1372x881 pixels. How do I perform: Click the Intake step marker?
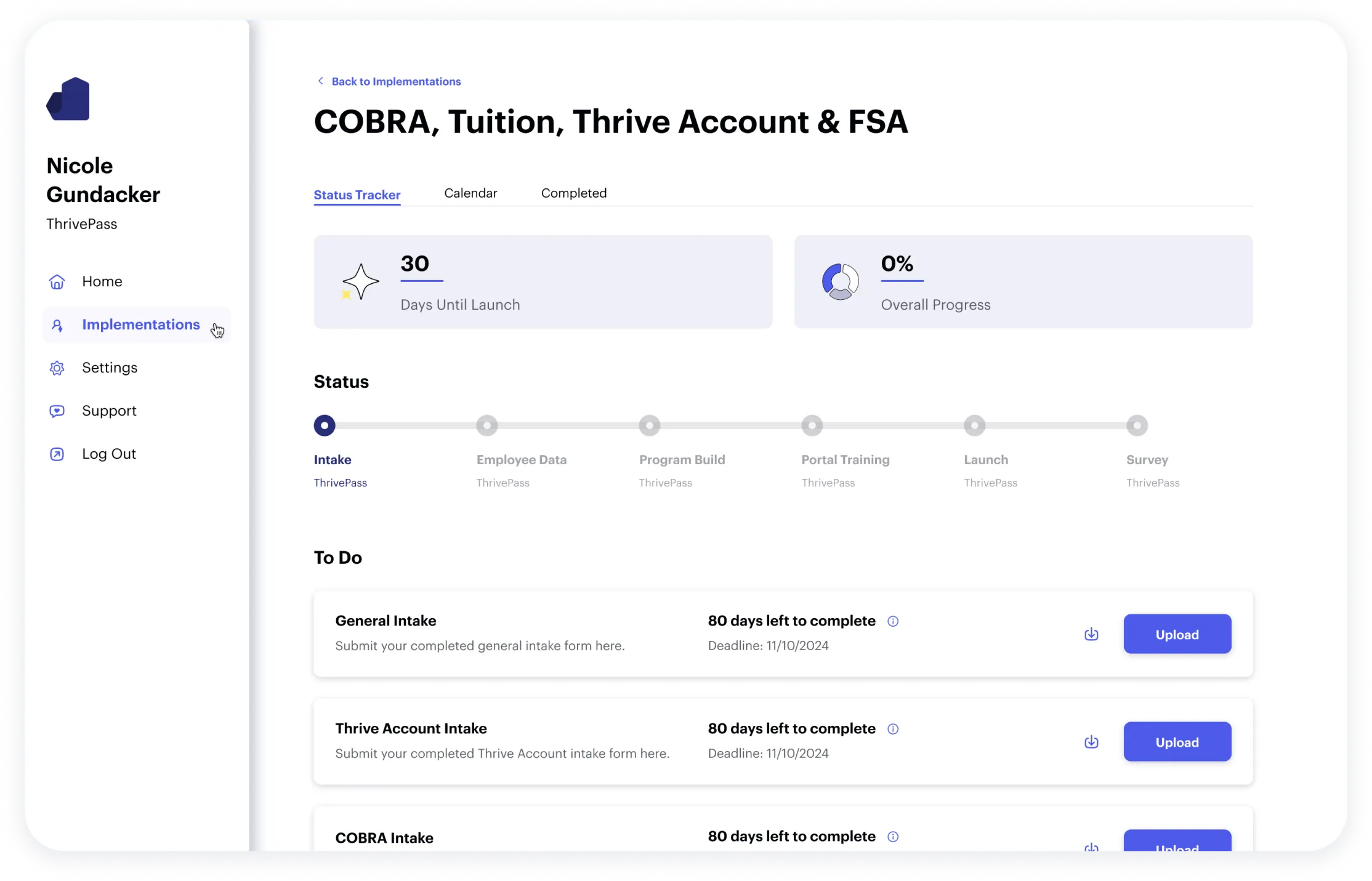325,425
